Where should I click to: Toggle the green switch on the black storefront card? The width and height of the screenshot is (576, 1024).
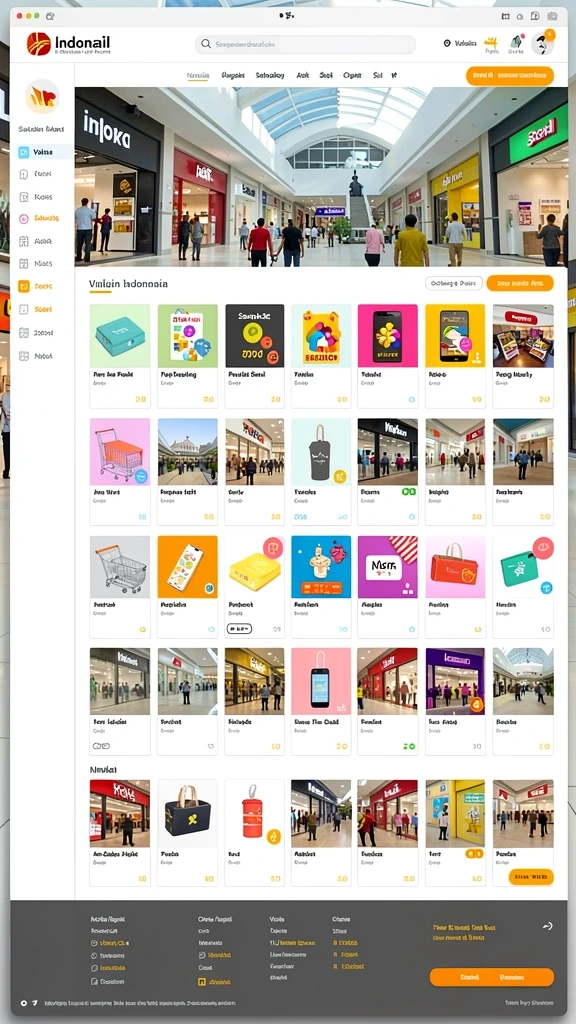pos(409,492)
